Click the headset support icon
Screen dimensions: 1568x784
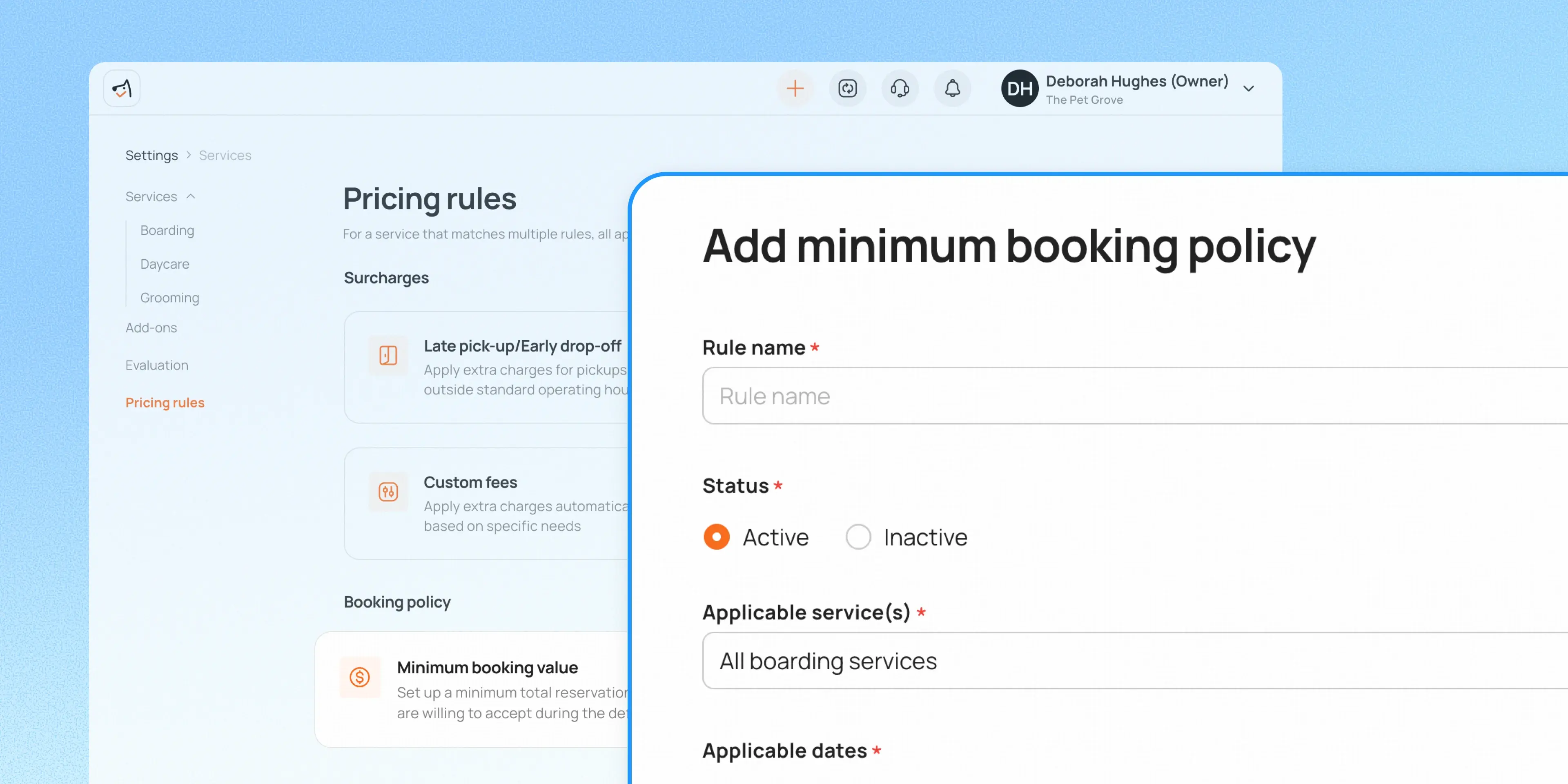coord(900,89)
